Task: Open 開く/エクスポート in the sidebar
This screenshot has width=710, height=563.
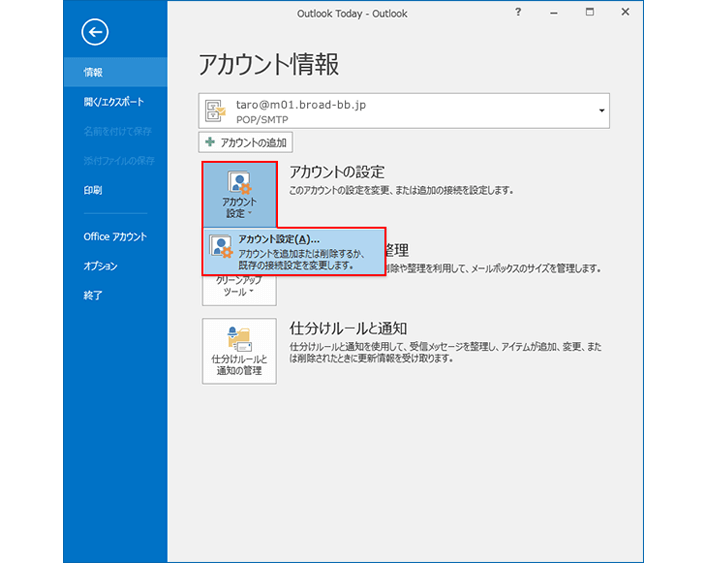Action: coord(113,102)
